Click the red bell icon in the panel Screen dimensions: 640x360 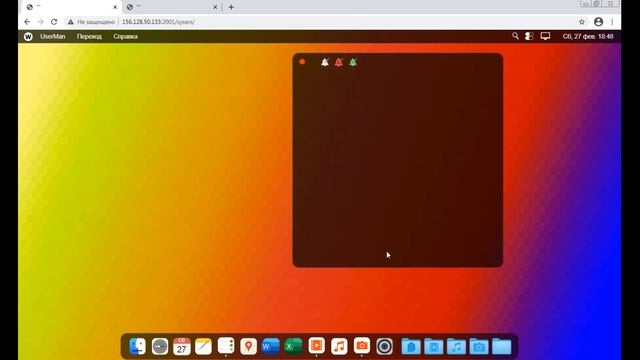(339, 62)
